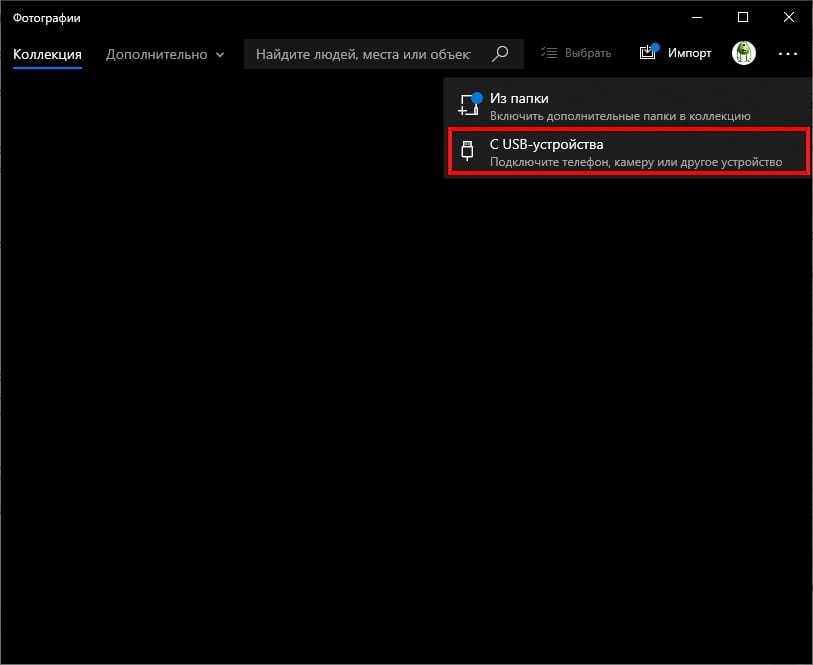Open the Дополнительно tab
The width and height of the screenshot is (813, 665).
pyautogui.click(x=156, y=54)
